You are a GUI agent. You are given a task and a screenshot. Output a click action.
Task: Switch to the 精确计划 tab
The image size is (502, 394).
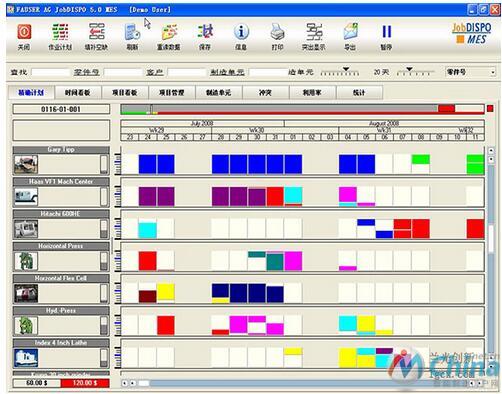coord(31,92)
